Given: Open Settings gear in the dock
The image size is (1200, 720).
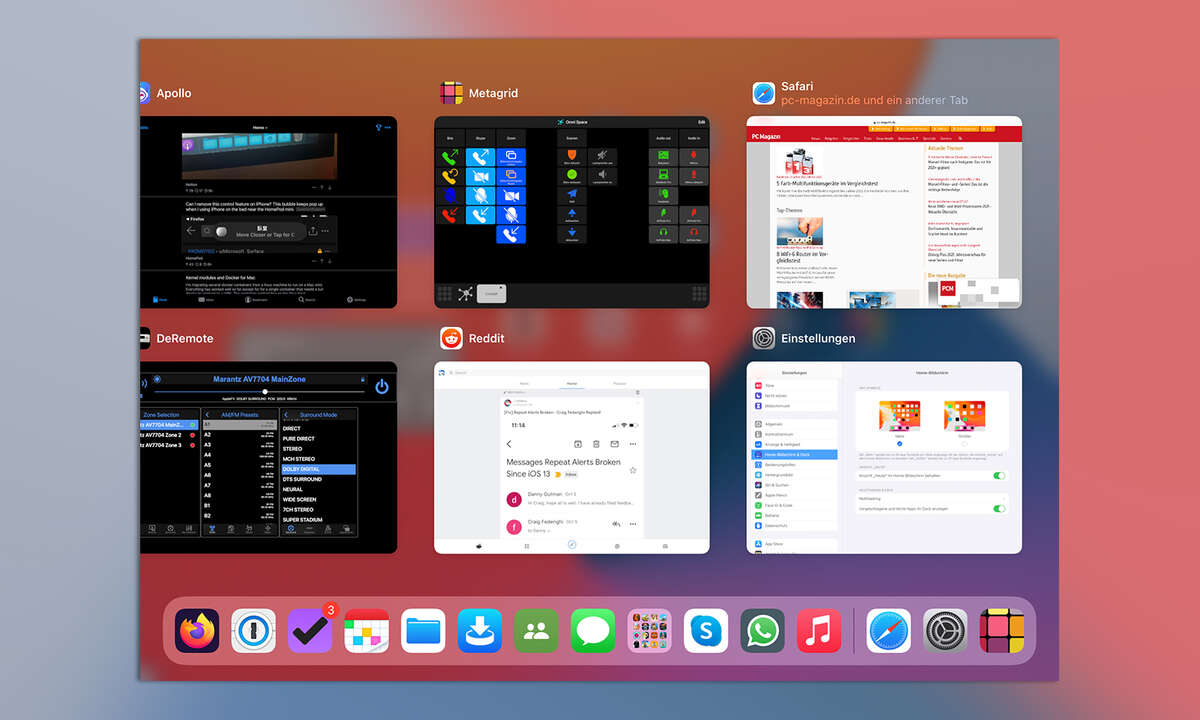Looking at the screenshot, I should click(945, 631).
